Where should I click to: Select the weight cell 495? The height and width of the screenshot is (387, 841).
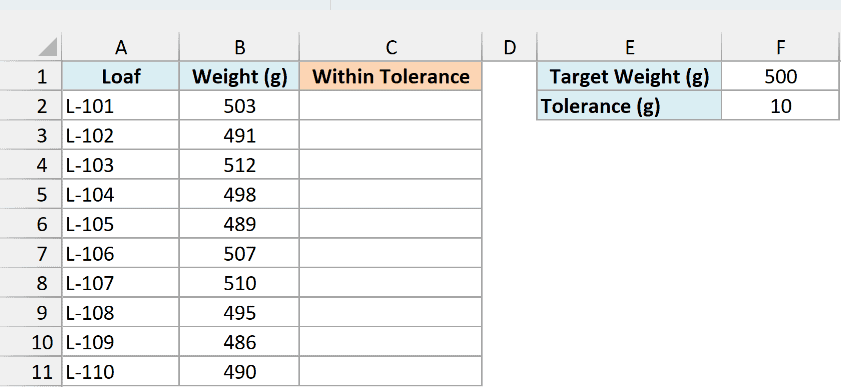(239, 312)
